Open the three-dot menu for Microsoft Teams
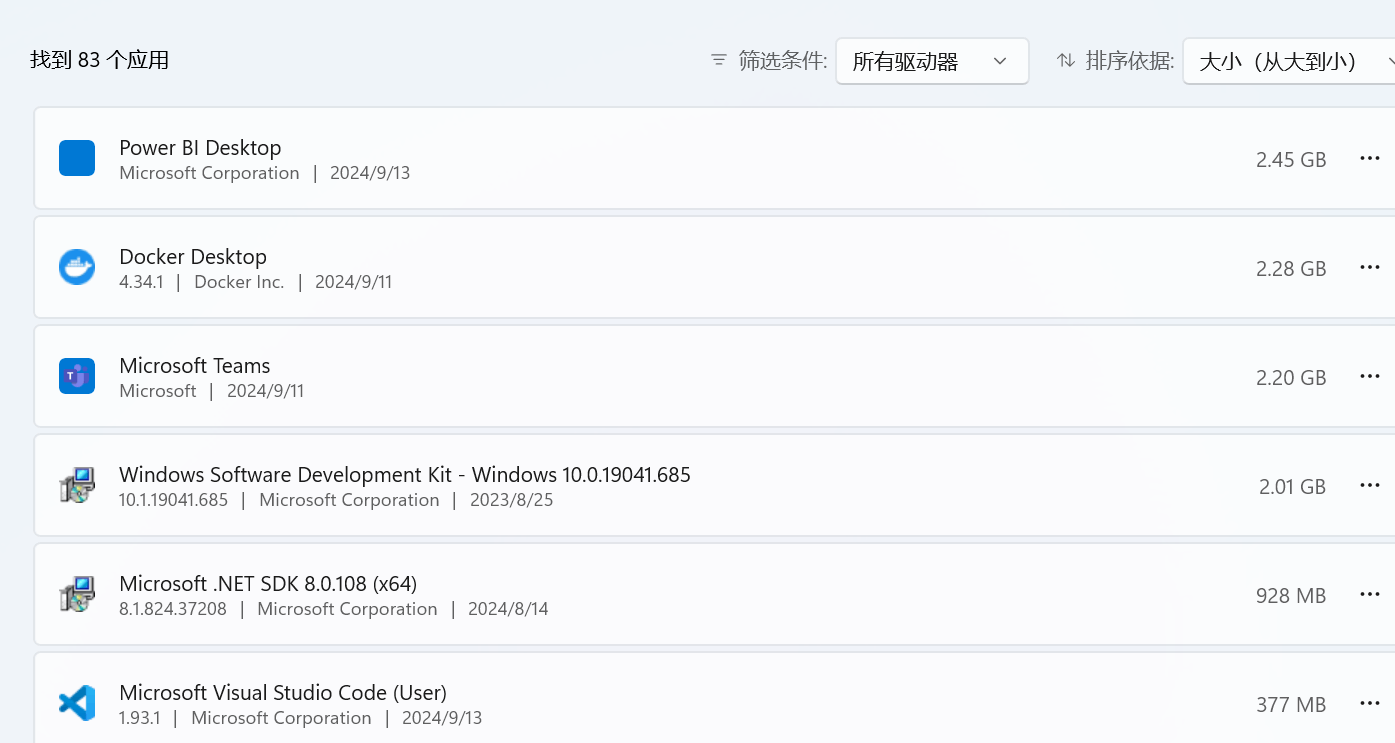Screen dimensions: 1395x743 pyautogui.click(x=1370, y=376)
